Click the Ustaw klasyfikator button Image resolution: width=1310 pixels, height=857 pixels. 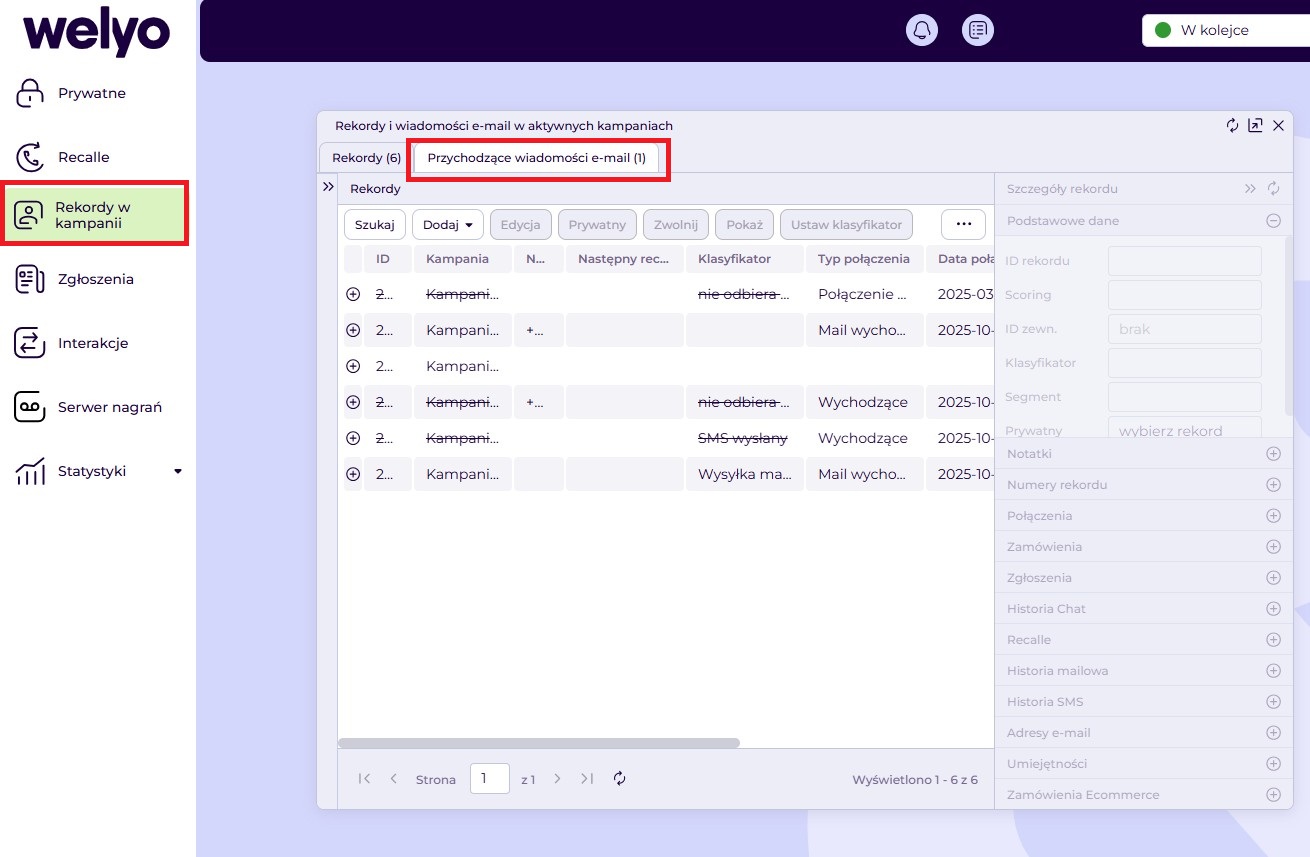click(846, 225)
